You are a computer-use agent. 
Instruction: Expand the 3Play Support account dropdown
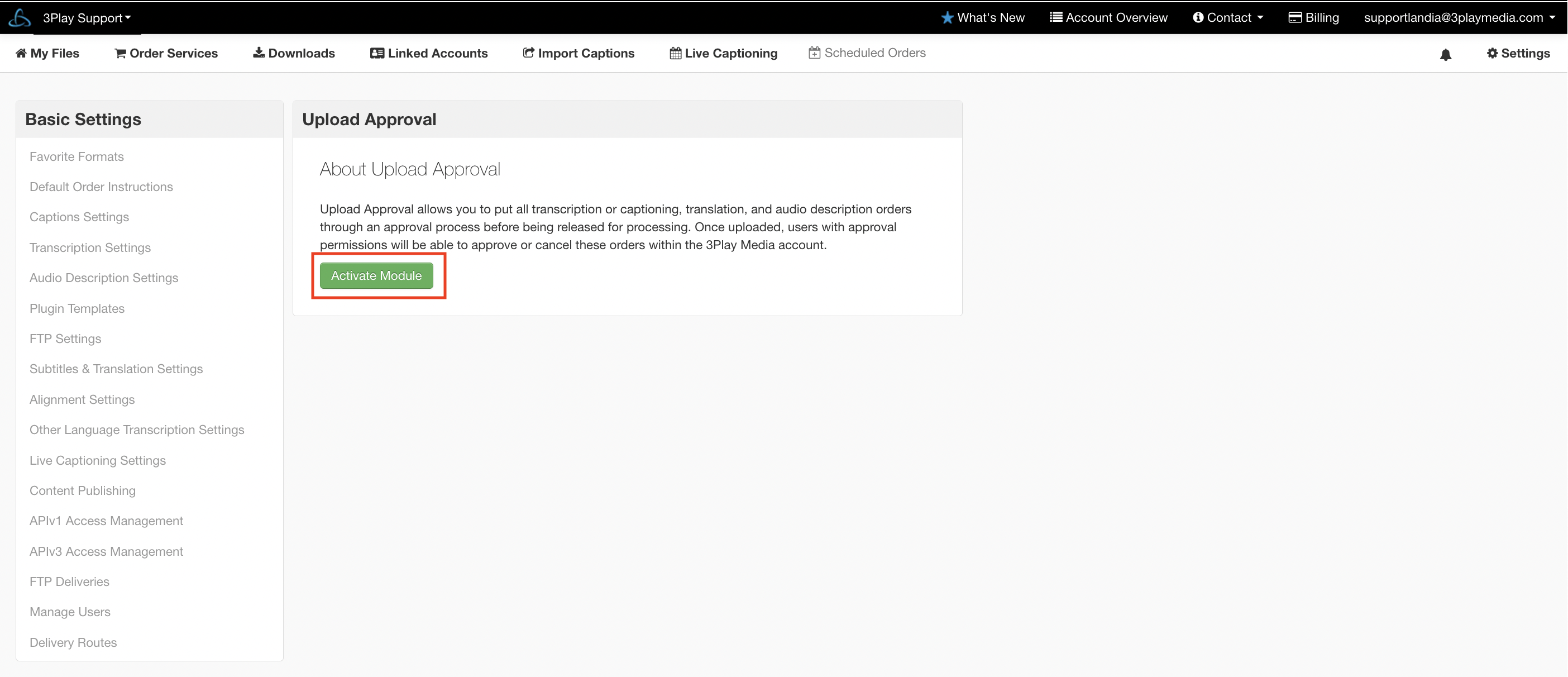[87, 18]
